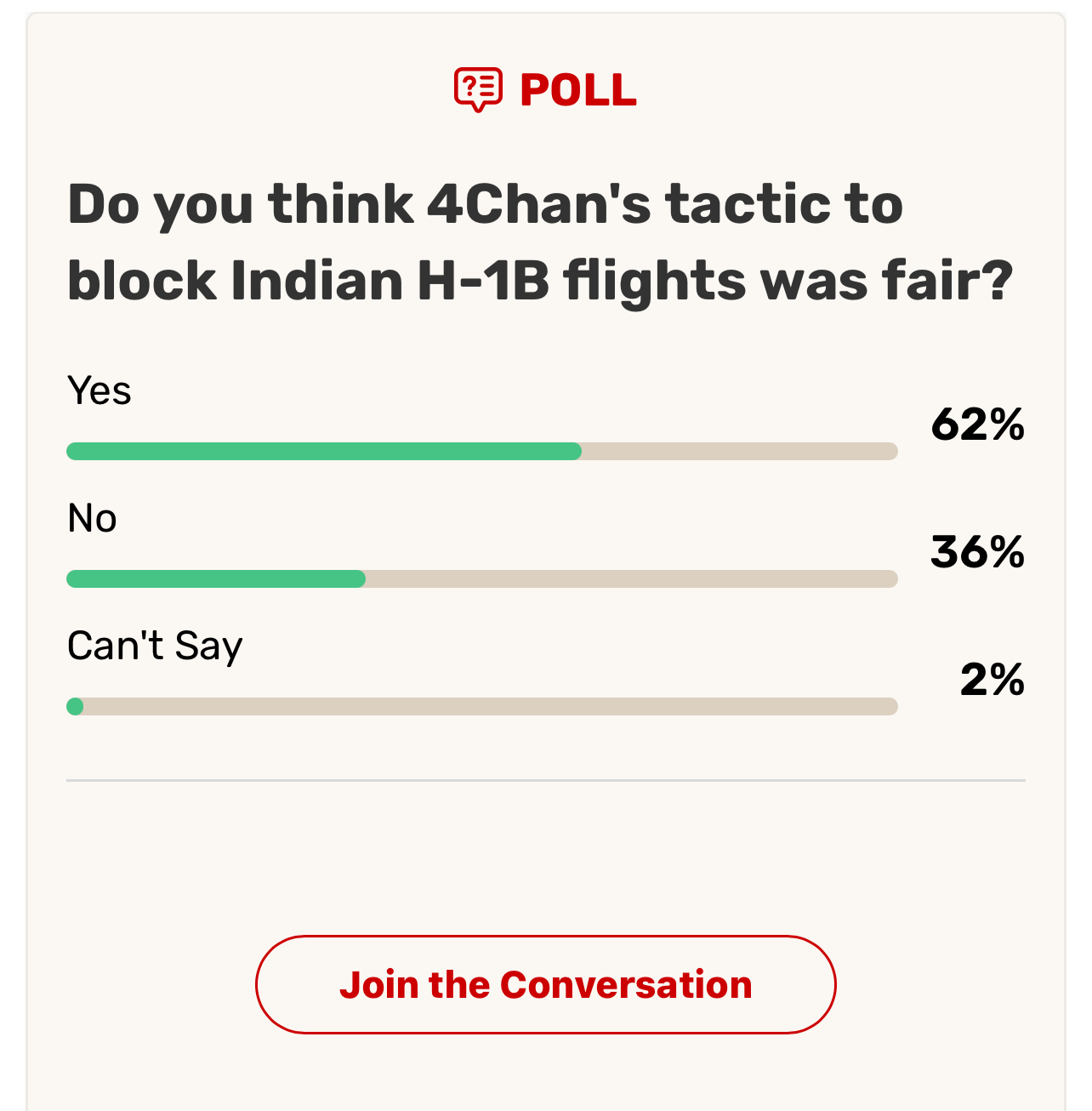The width and height of the screenshot is (1092, 1111).
Task: Click the Can't Say green dot indicator
Action: click(x=75, y=706)
